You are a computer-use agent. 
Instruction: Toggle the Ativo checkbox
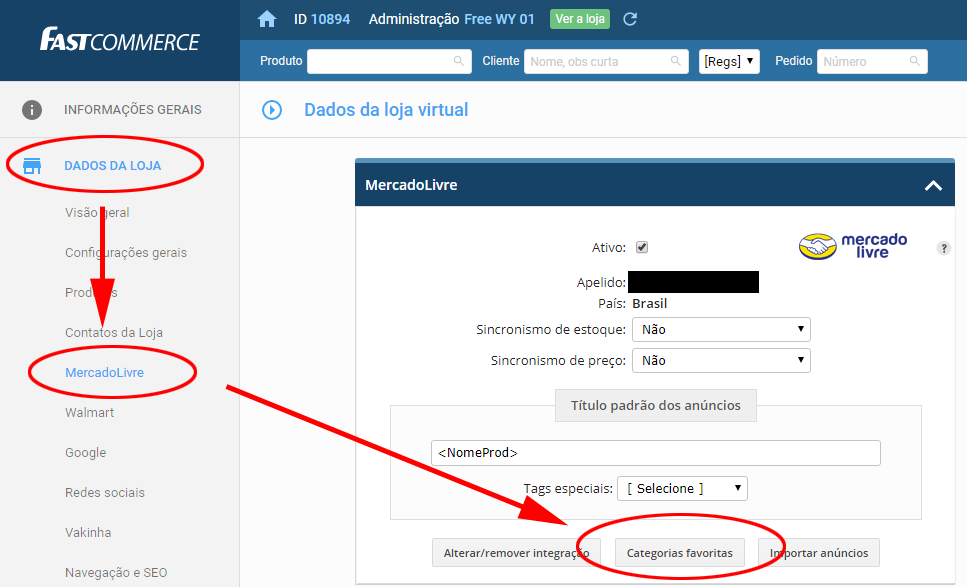pyautogui.click(x=642, y=247)
